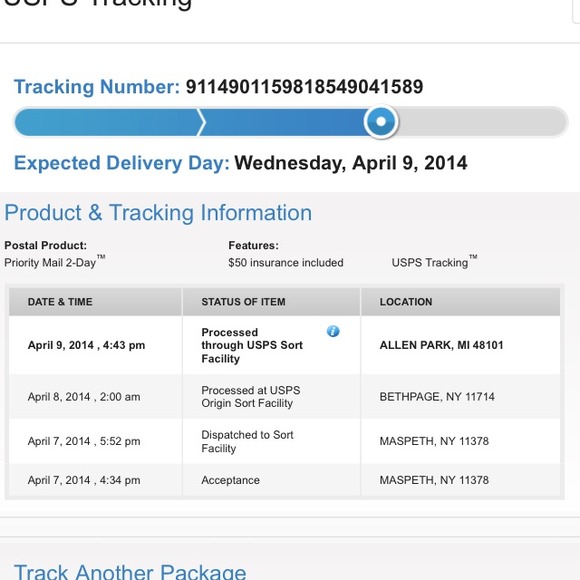Click the DATE & TIME column header
Image resolution: width=580 pixels, height=580 pixels.
60,302
